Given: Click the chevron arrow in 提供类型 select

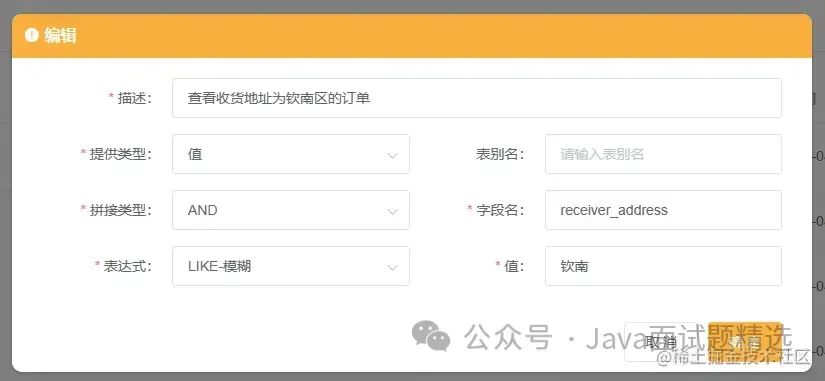Looking at the screenshot, I should point(392,155).
